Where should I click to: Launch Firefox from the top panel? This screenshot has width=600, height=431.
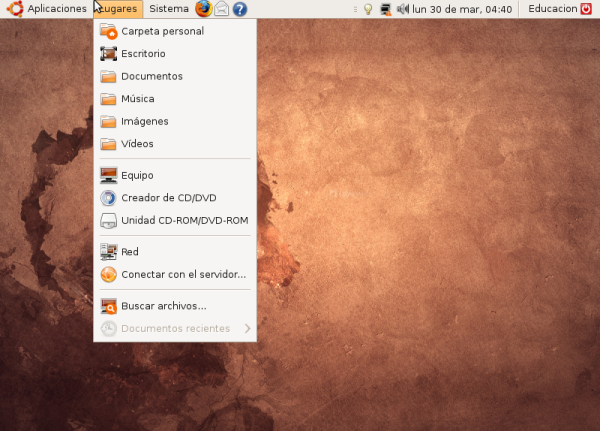(x=203, y=9)
